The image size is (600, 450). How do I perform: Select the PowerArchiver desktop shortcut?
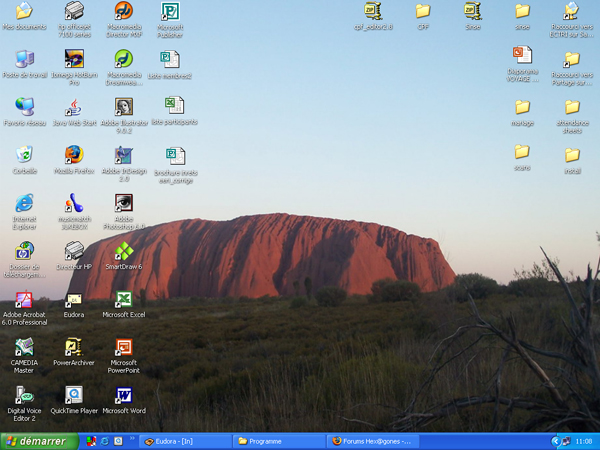coord(74,348)
